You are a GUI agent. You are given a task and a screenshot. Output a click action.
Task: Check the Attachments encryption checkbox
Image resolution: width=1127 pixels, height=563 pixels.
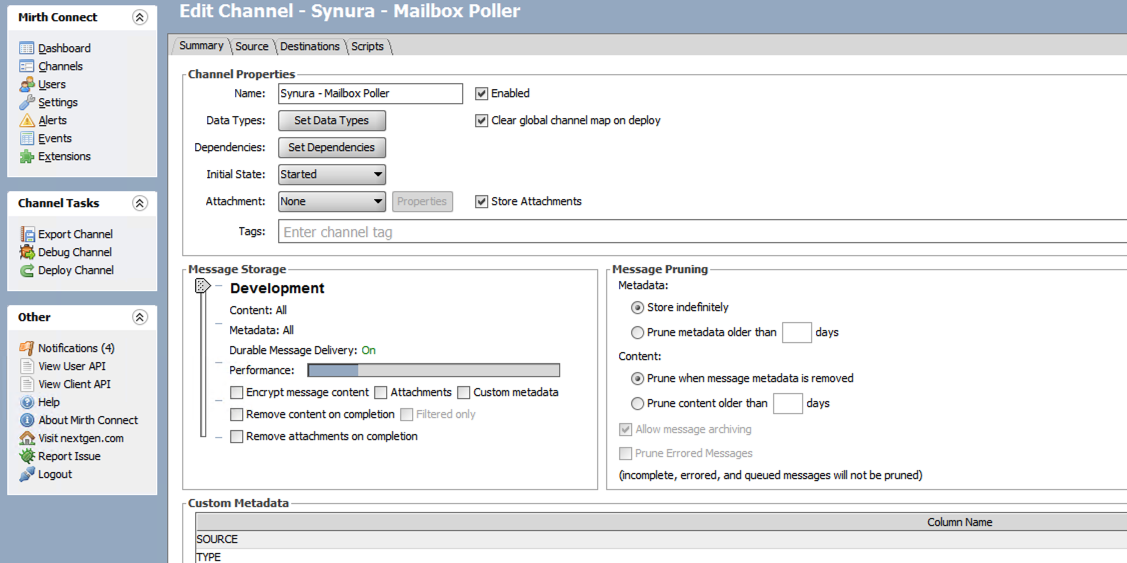click(x=382, y=393)
